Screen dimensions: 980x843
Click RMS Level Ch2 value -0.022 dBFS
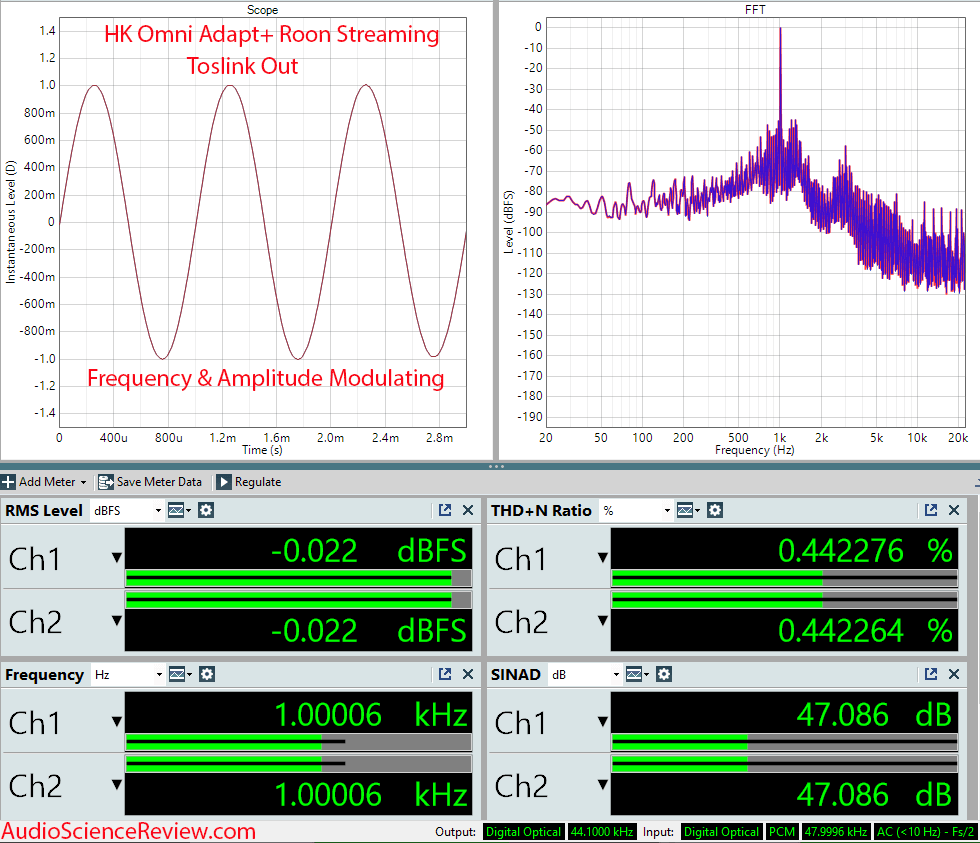tap(369, 631)
